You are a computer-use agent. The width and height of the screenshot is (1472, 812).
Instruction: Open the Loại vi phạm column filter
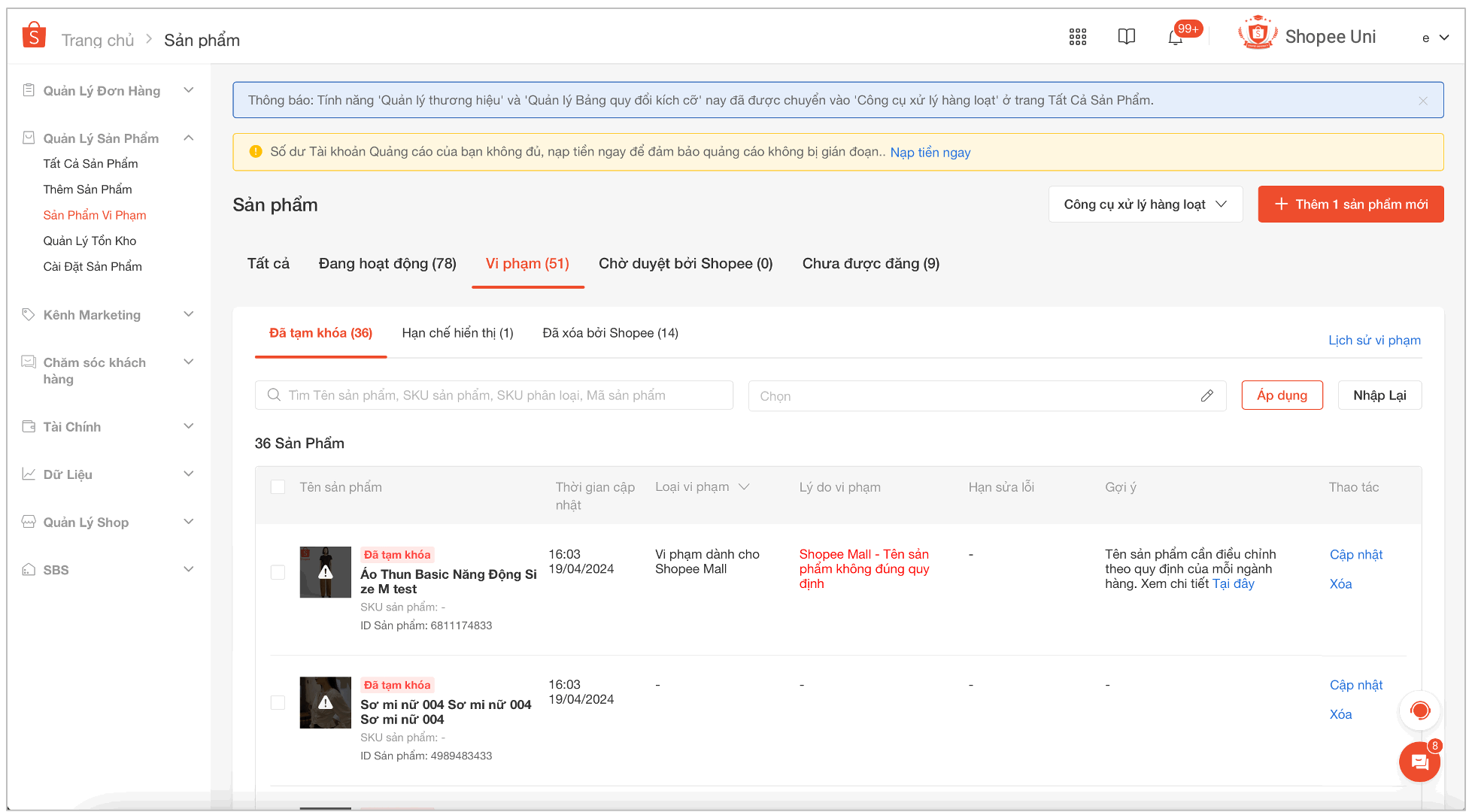744,487
